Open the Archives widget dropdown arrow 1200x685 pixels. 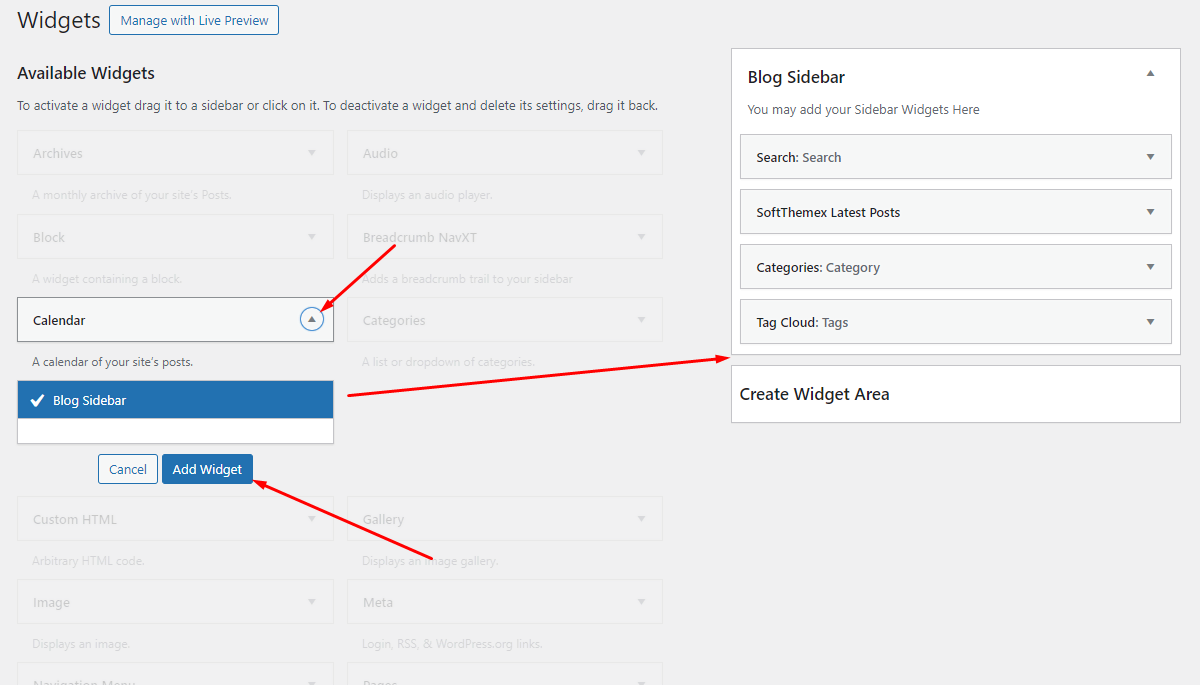click(x=312, y=153)
